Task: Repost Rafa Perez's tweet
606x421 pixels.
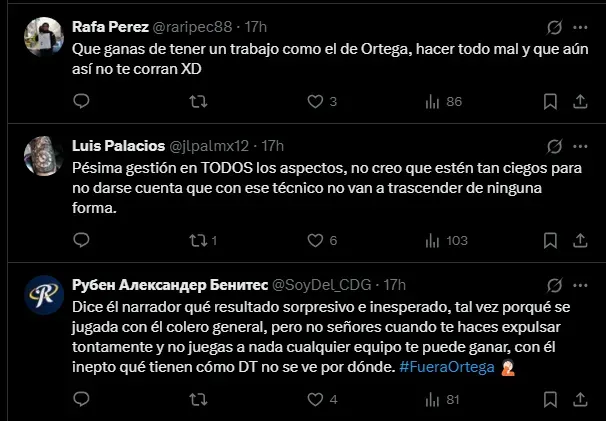Action: click(x=198, y=101)
